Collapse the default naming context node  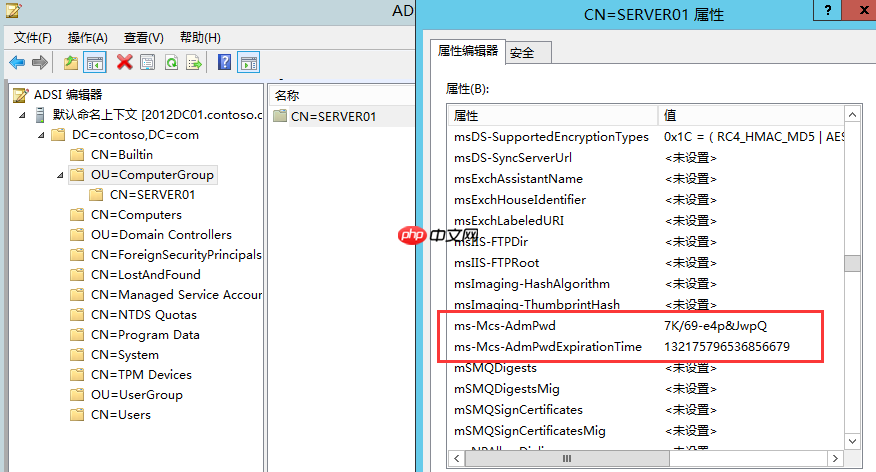click(22, 116)
